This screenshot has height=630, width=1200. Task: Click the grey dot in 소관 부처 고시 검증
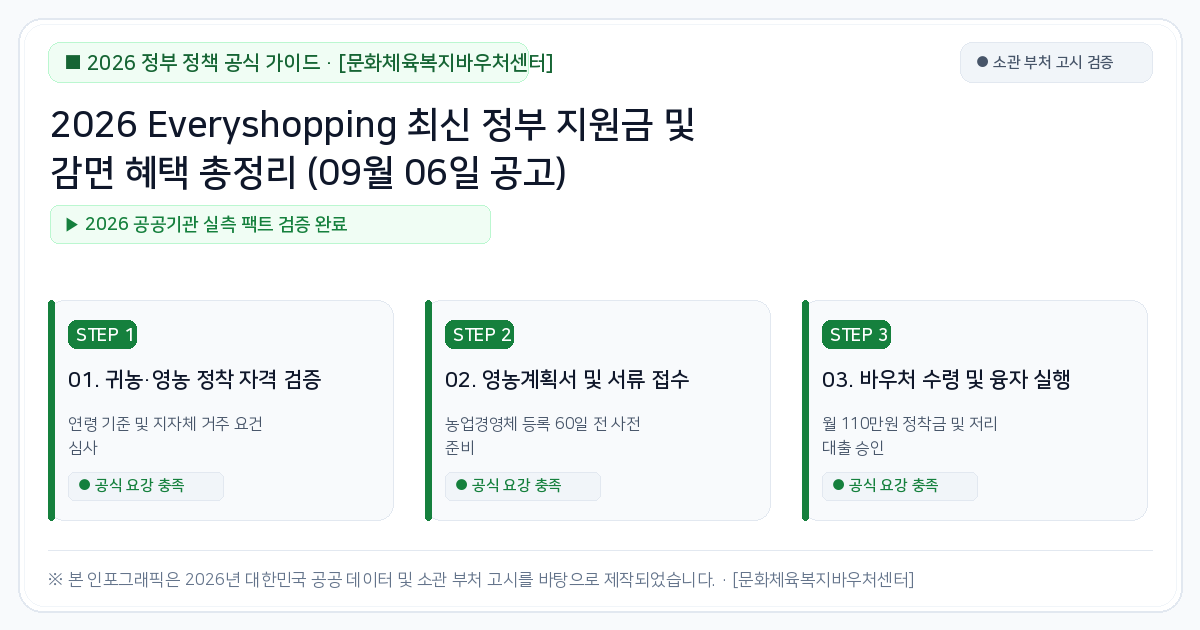pyautogui.click(x=982, y=62)
